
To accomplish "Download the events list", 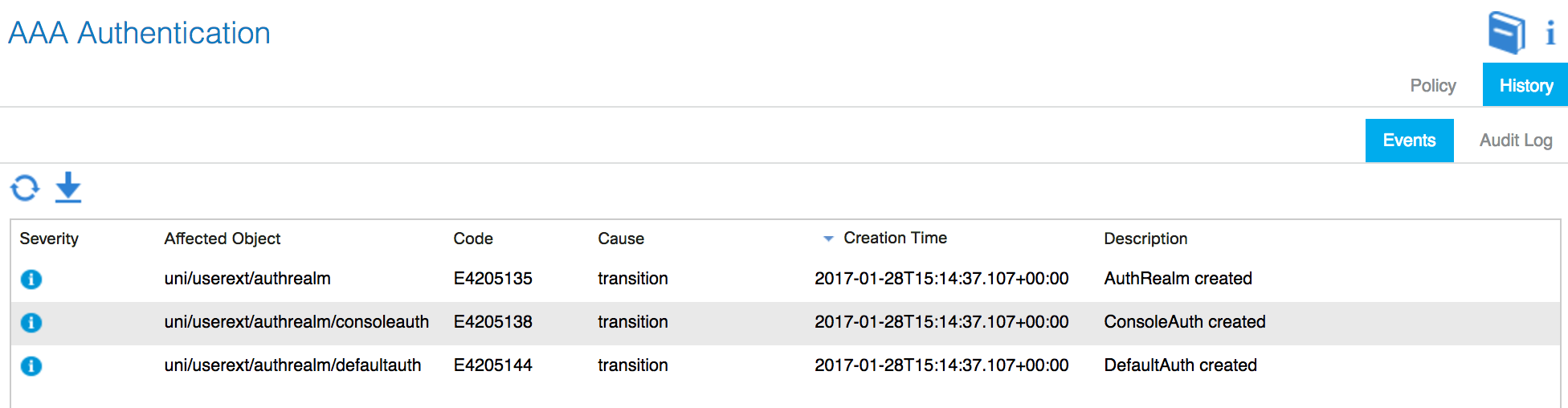I will 68,187.
